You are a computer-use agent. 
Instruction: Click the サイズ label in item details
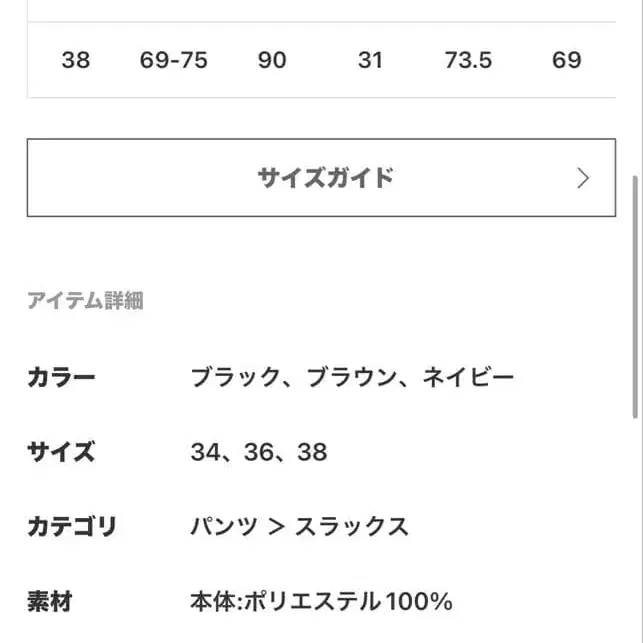click(61, 452)
